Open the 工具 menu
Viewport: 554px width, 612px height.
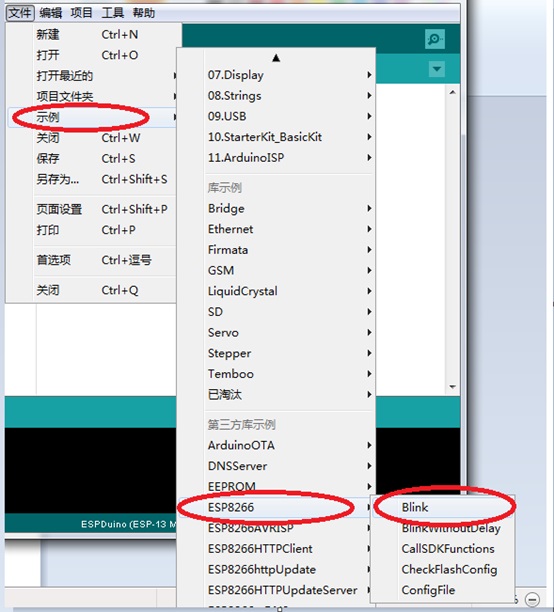pos(112,13)
